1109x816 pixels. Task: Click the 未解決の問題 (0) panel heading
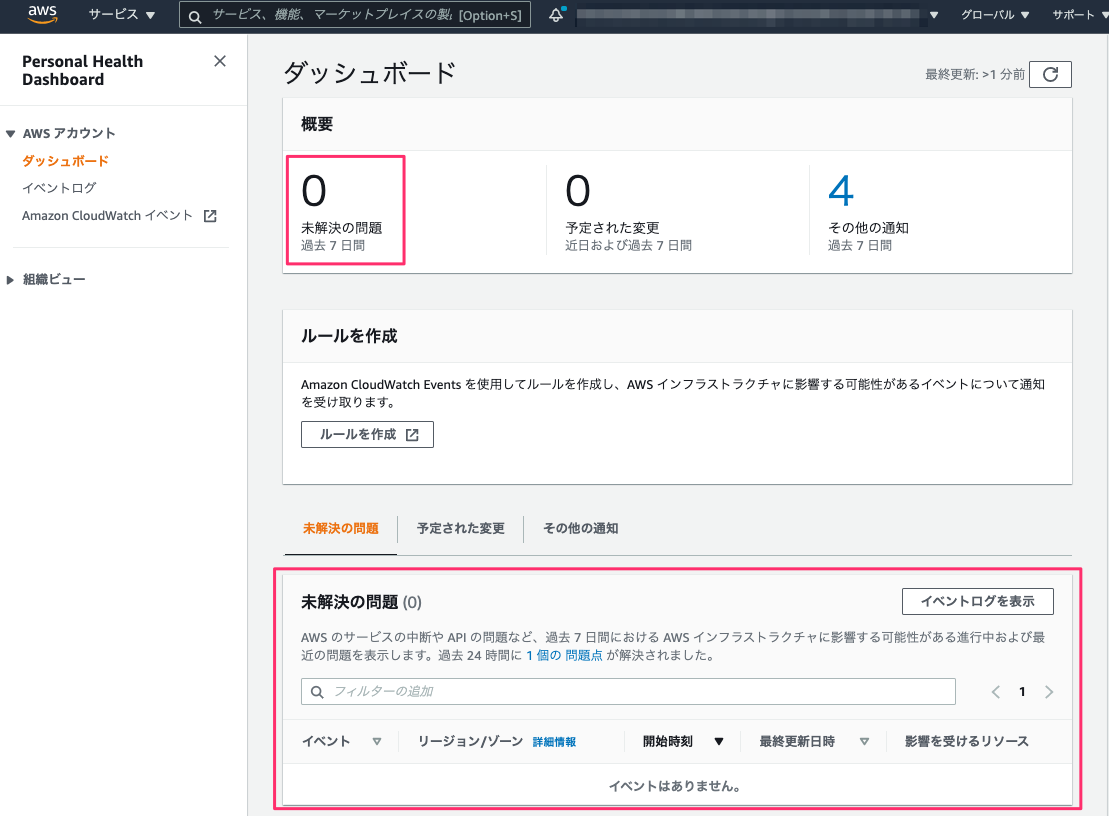point(361,602)
